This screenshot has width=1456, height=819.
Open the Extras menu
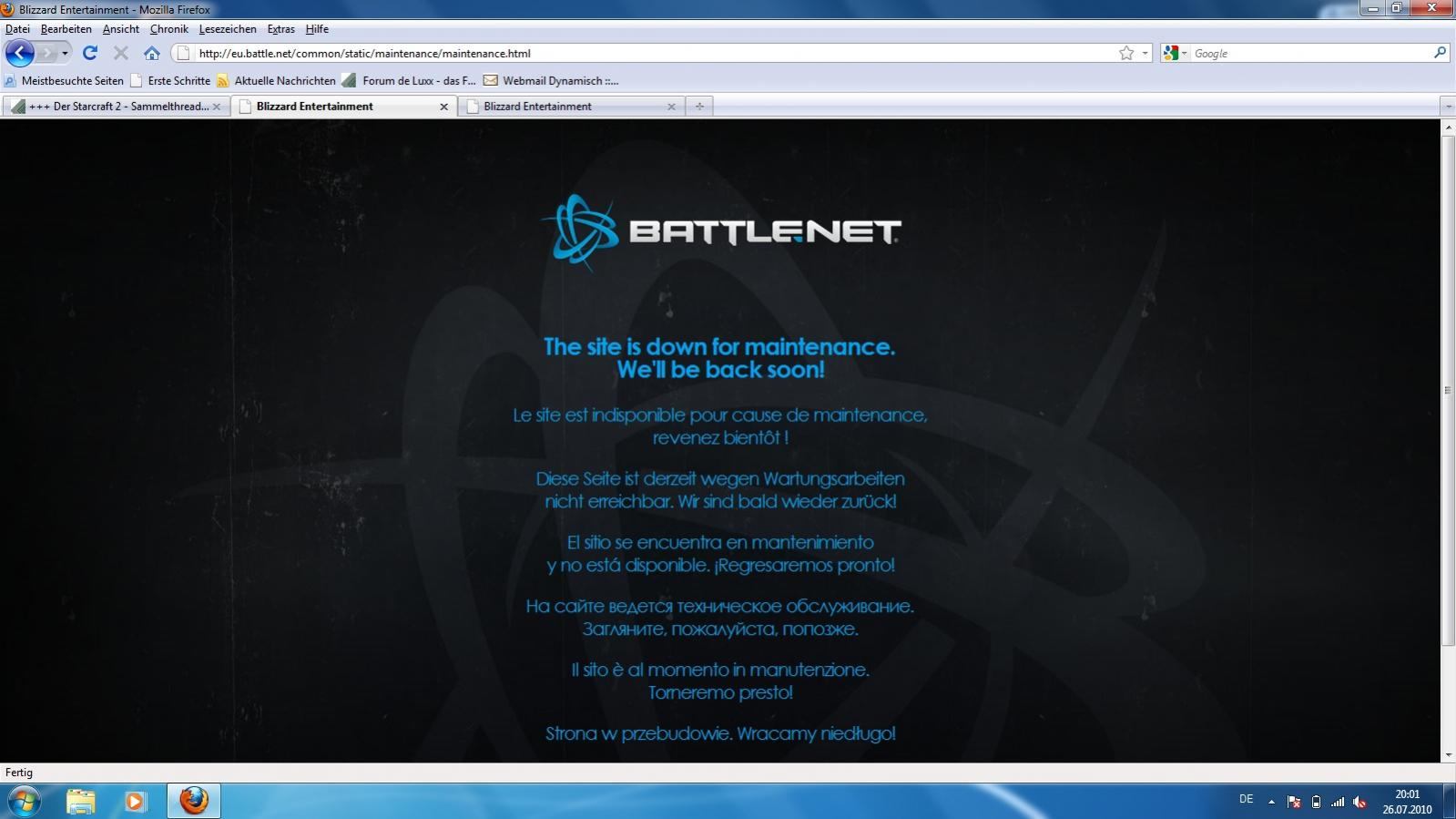pos(280,29)
